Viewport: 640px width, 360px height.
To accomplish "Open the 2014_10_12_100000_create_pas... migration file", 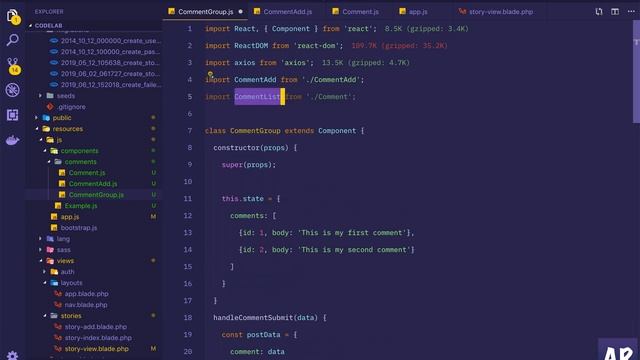I will coord(93,52).
